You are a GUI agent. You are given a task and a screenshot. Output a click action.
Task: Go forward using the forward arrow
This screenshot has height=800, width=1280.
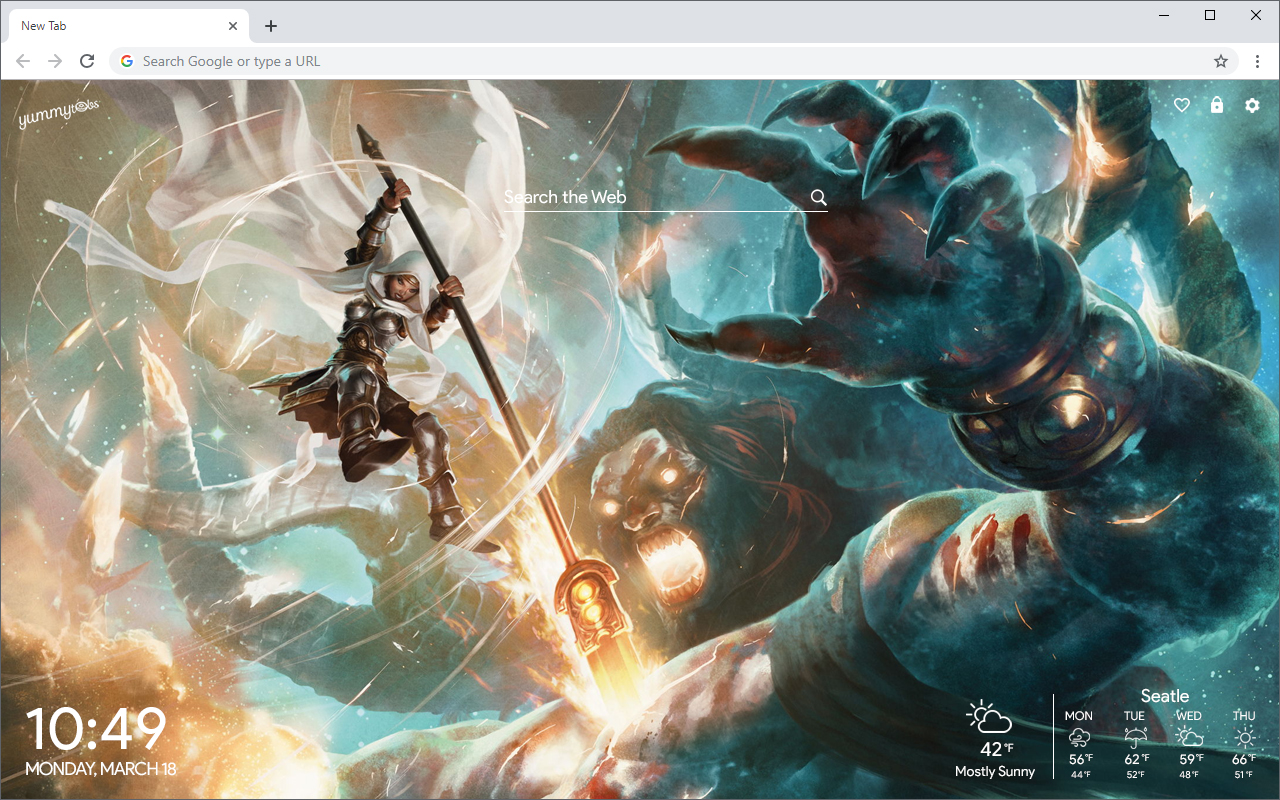point(55,61)
